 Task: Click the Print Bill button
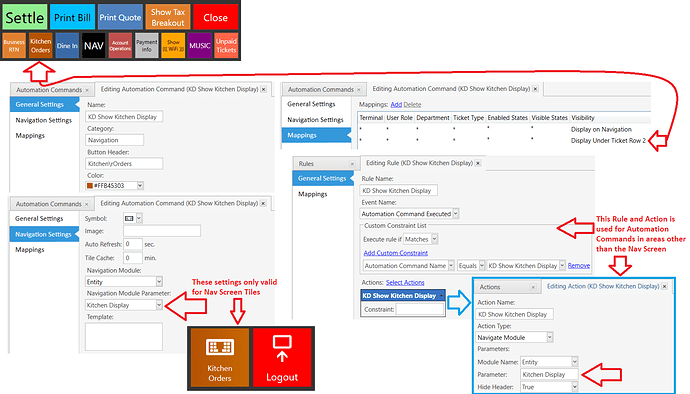72,17
